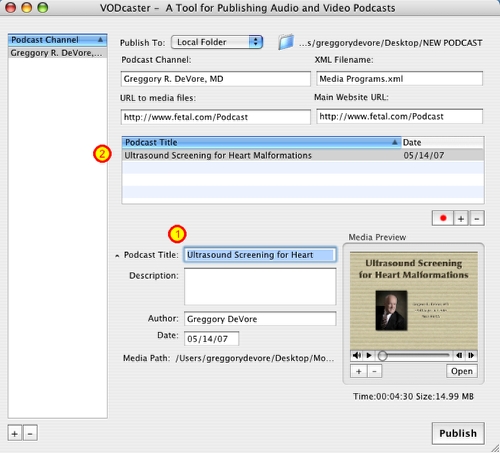Add a new podcast episode with plus

tap(461, 219)
